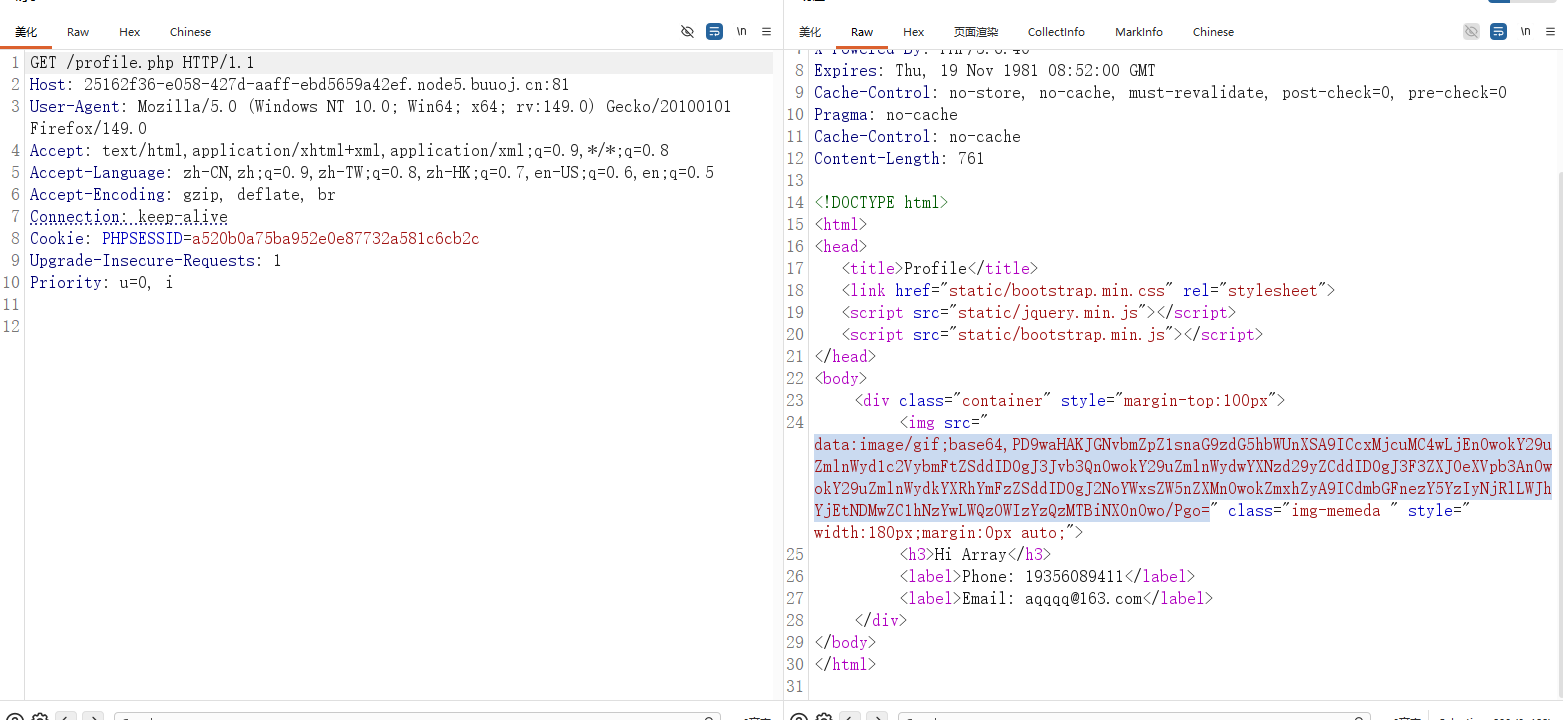
Task: Click the Accept text/html header line
Action: [349, 151]
